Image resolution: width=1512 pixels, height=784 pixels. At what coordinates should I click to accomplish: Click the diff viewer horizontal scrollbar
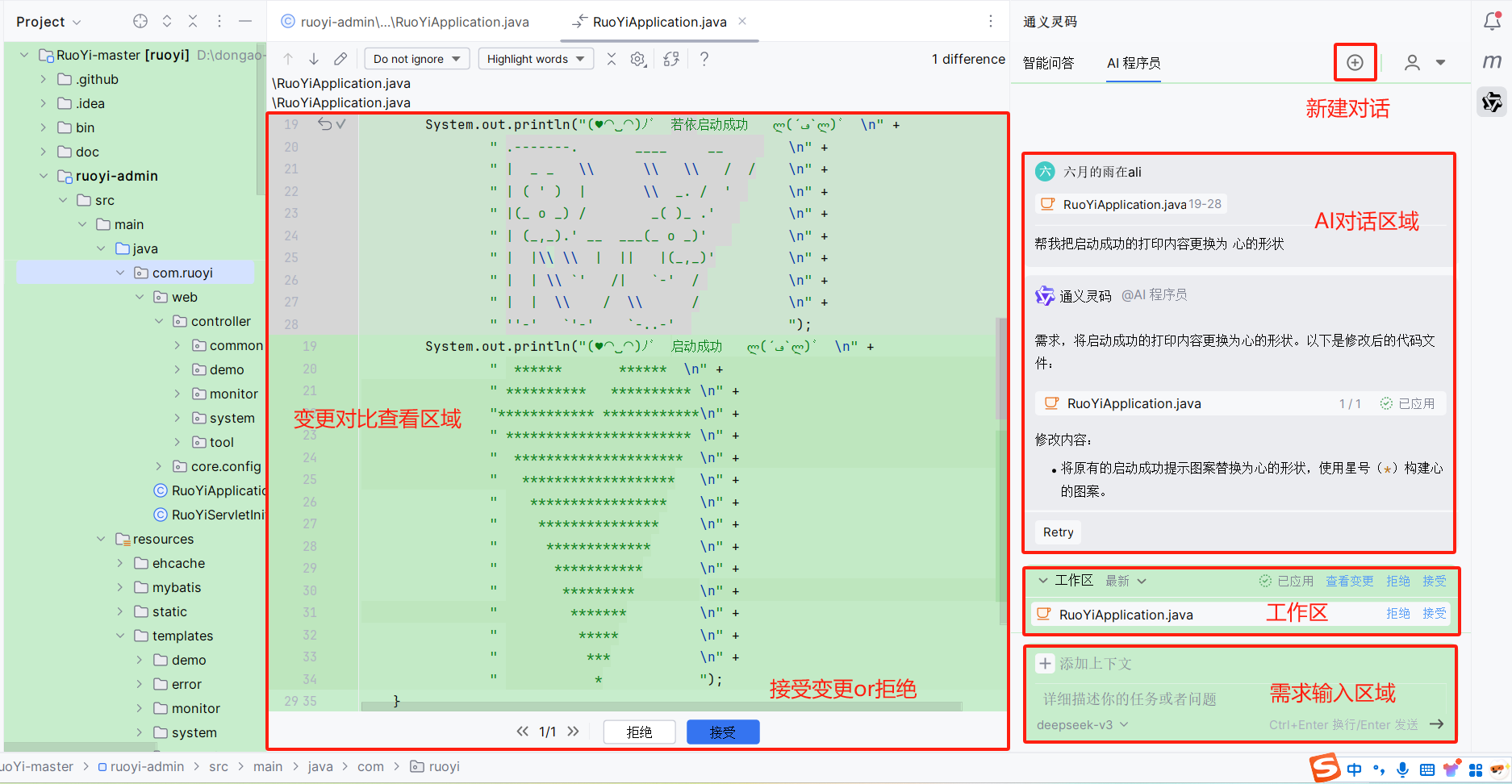(662, 706)
